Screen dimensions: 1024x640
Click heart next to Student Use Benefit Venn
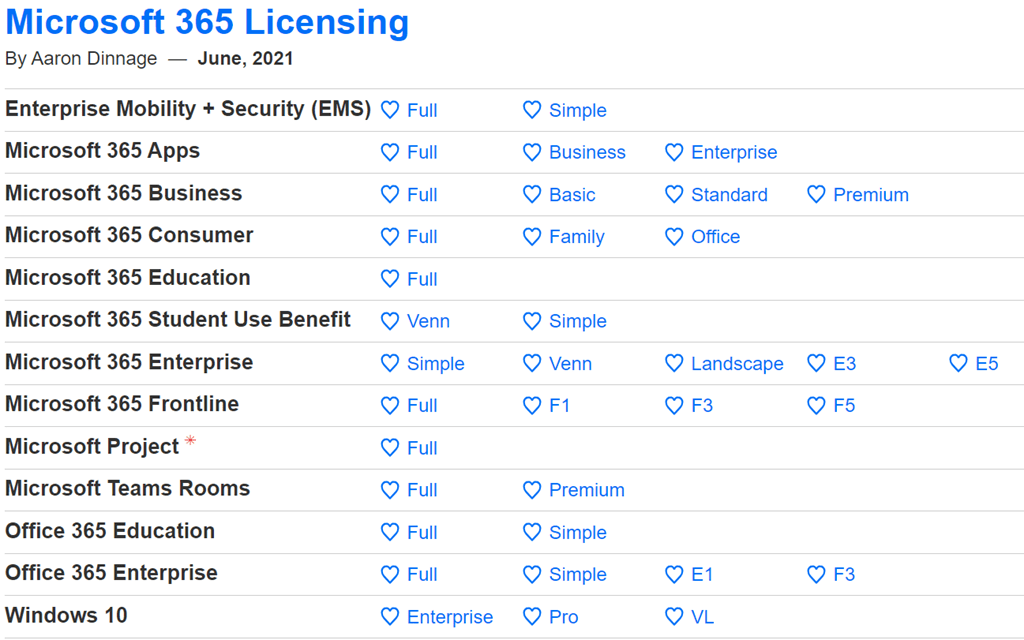pos(390,321)
